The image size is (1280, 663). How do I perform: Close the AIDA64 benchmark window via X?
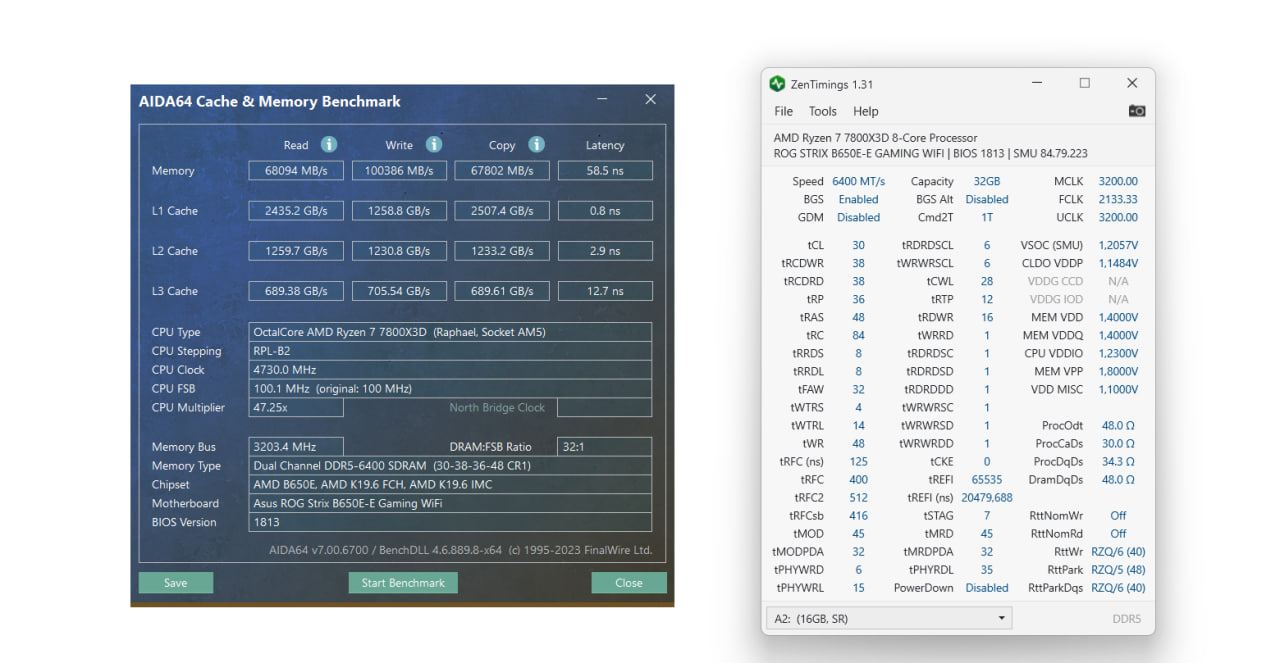click(650, 100)
